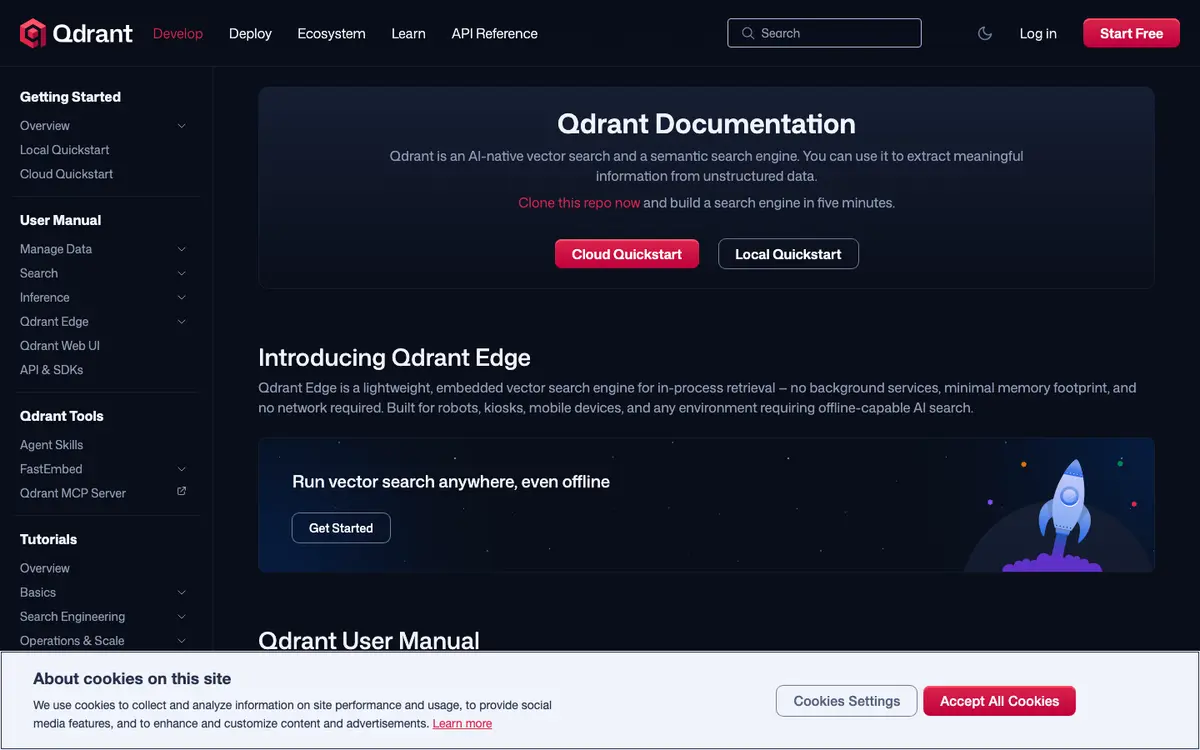Open the API Reference nav item

(x=494, y=33)
